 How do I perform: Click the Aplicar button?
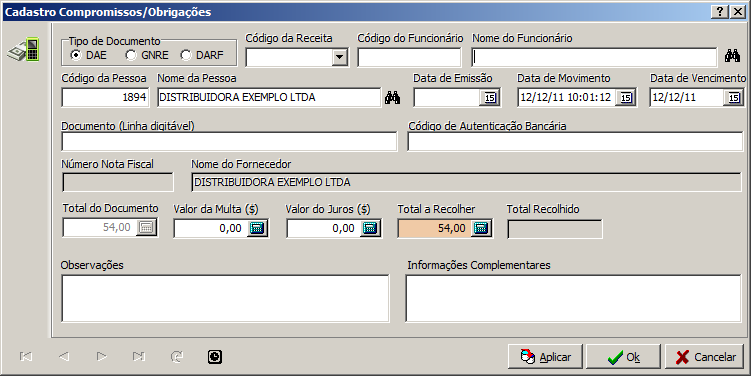click(x=545, y=357)
